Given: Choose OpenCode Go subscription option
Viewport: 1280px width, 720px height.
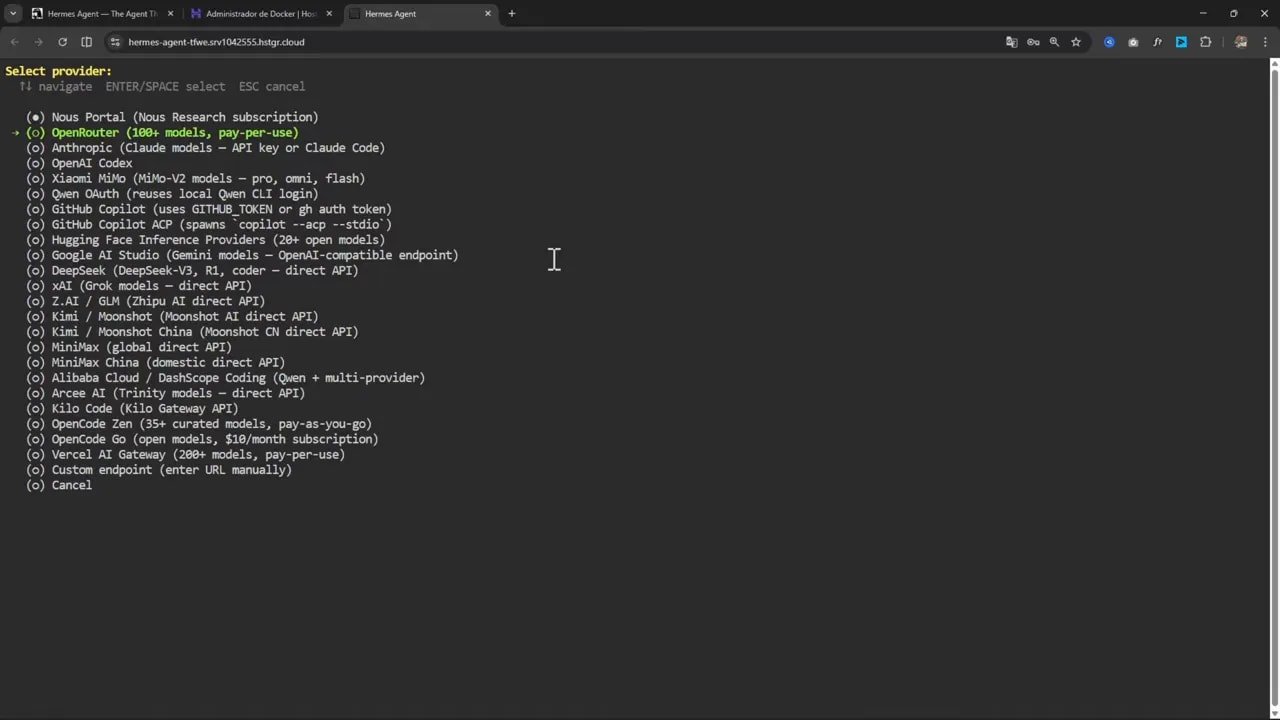Looking at the screenshot, I should coord(202,439).
